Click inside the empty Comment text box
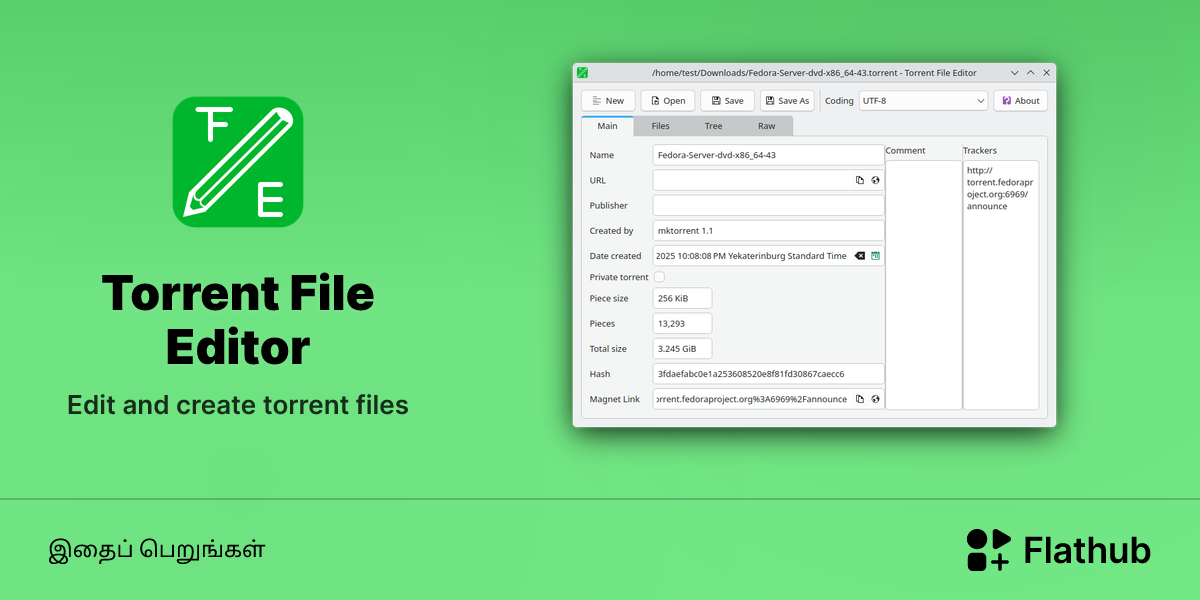The width and height of the screenshot is (1200, 600). click(x=923, y=285)
